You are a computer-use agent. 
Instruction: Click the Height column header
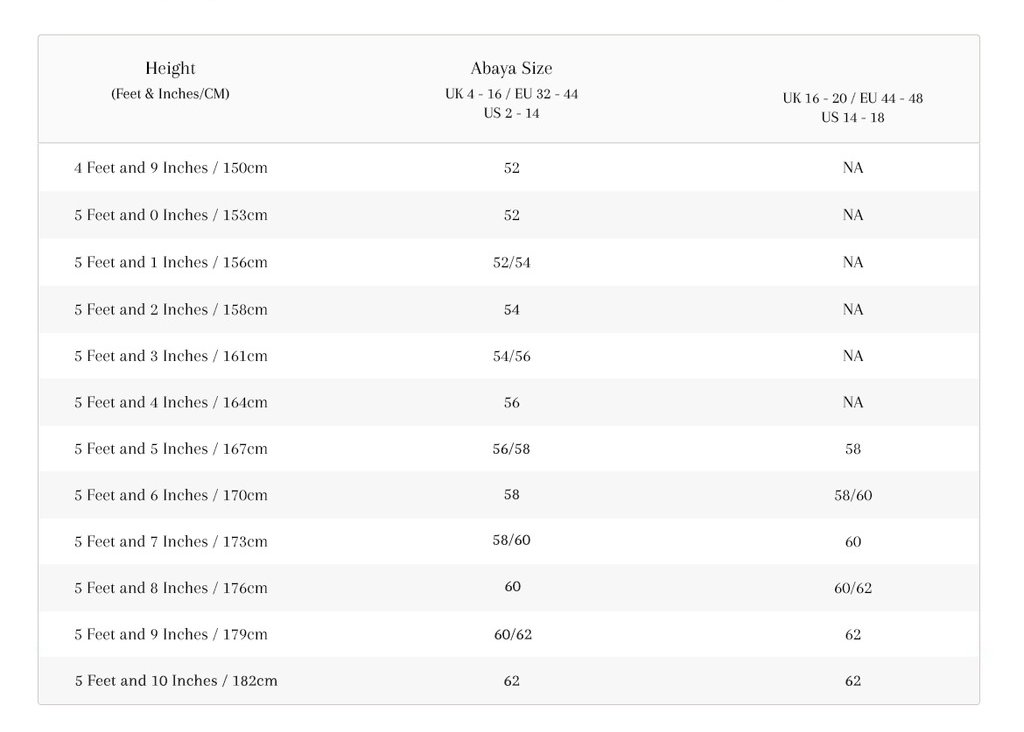tap(170, 68)
